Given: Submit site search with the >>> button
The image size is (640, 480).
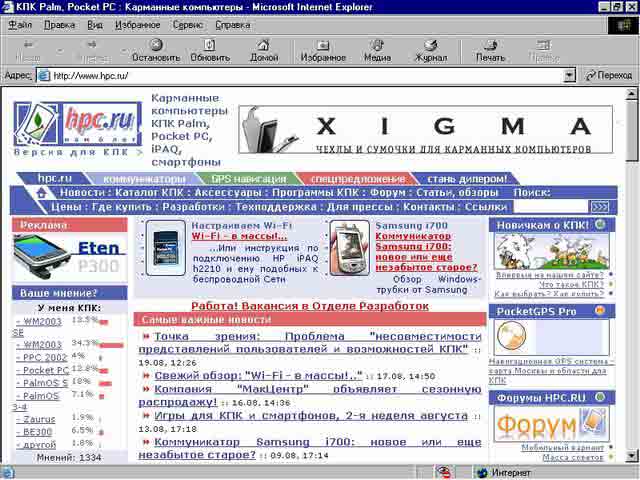Looking at the screenshot, I should (x=600, y=207).
